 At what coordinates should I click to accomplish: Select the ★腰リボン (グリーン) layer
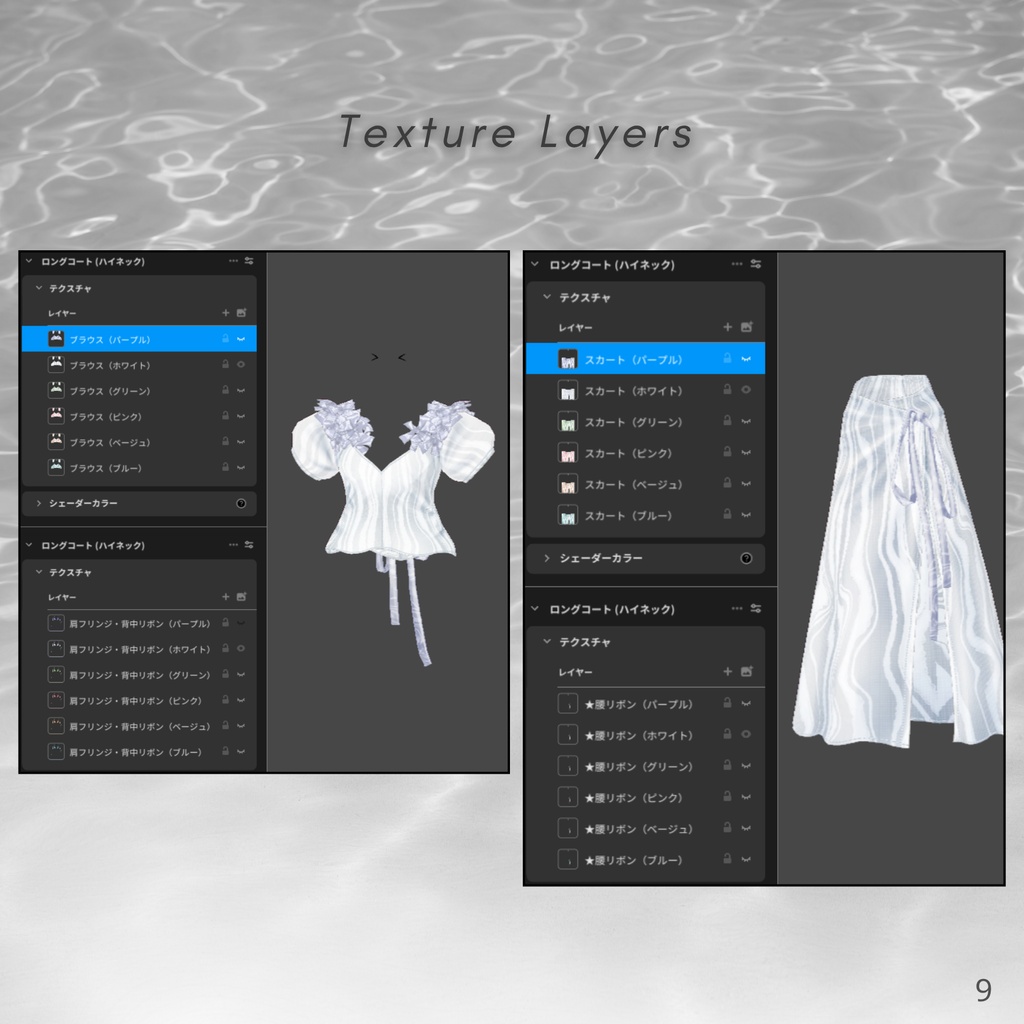[645, 766]
